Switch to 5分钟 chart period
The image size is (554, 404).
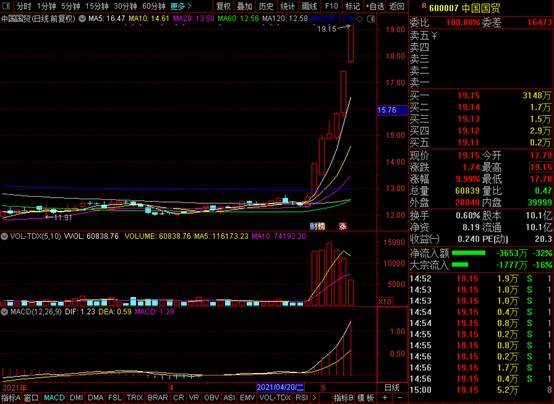click(x=70, y=6)
